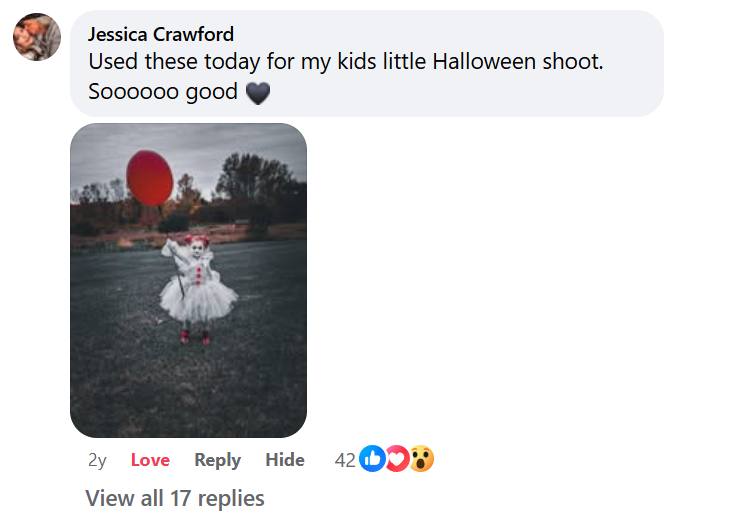Viewport: 730px width, 520px height.
Task: Open Jessica Crawford's profile picture avatar
Action: click(x=33, y=39)
